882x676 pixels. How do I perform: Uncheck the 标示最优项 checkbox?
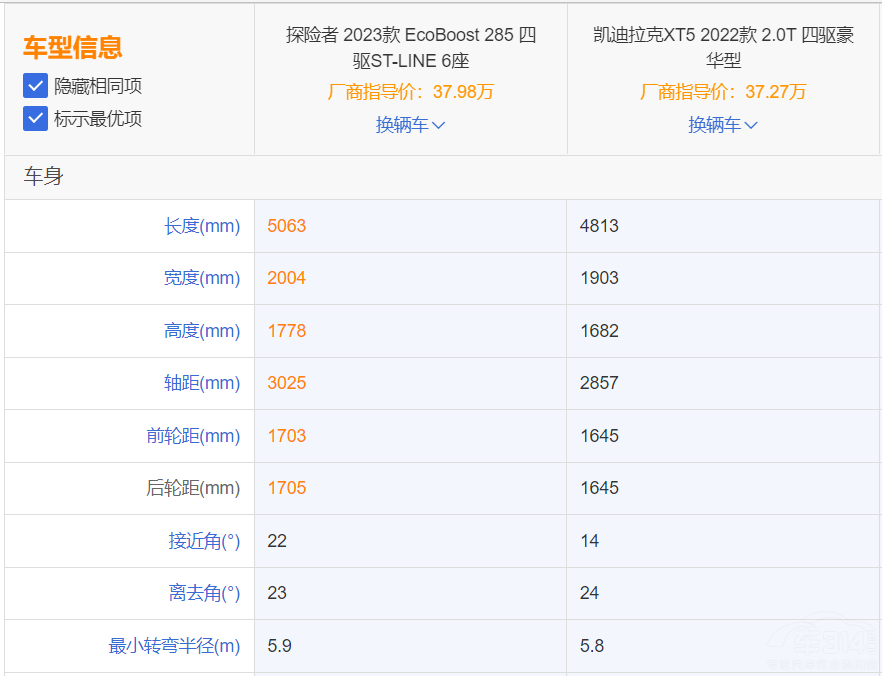coord(36,119)
